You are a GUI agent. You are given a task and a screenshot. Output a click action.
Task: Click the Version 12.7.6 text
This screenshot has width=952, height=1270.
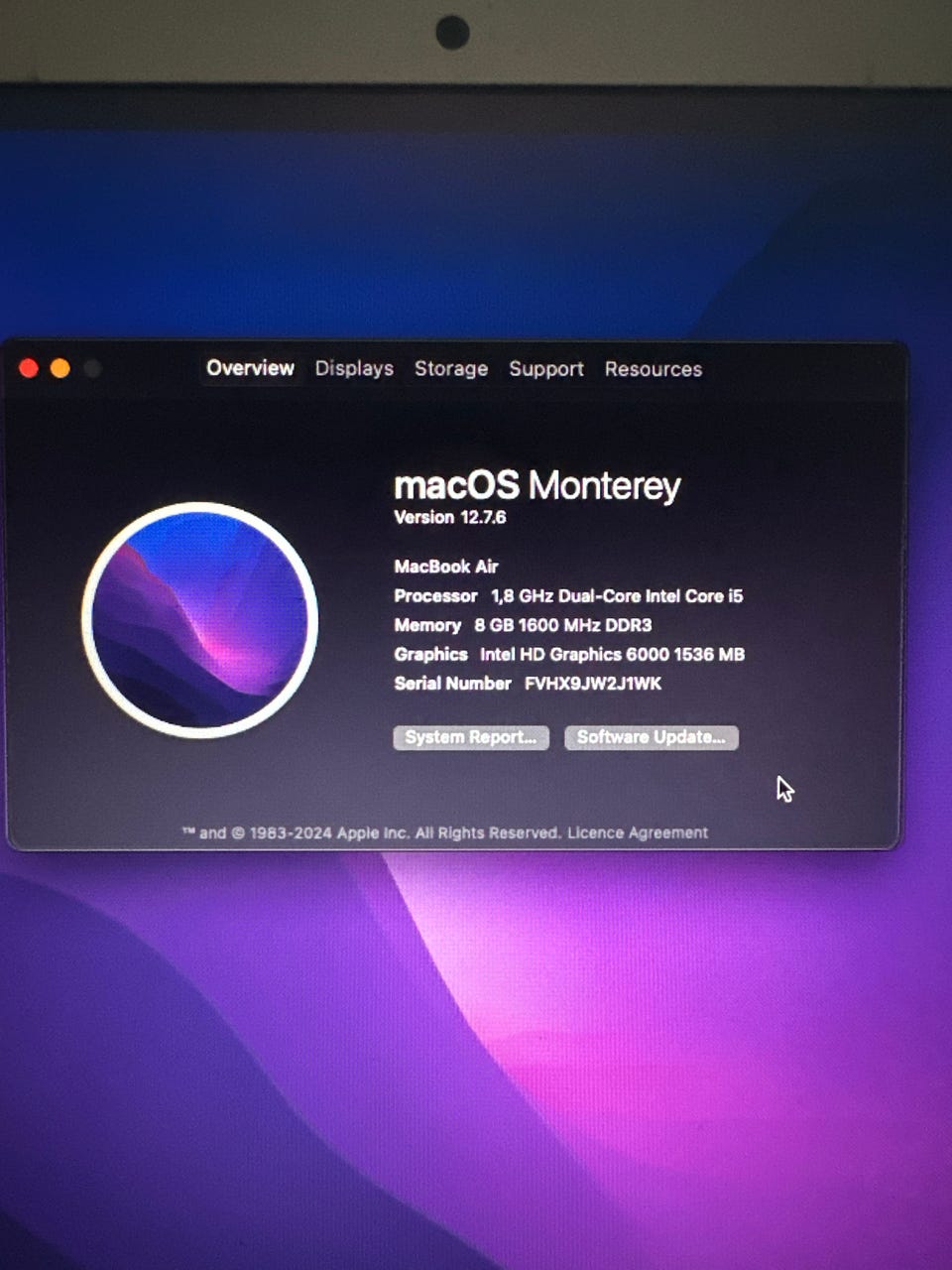point(450,517)
